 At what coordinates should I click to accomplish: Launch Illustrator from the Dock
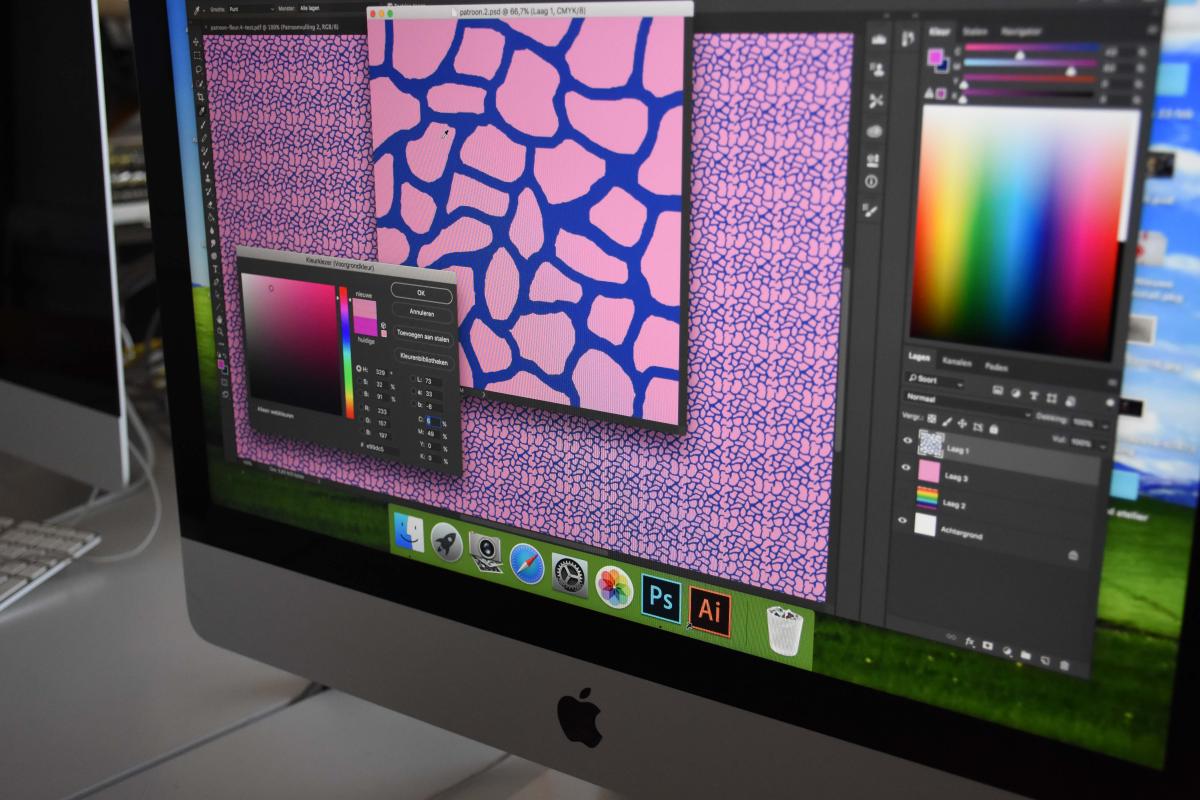click(710, 611)
